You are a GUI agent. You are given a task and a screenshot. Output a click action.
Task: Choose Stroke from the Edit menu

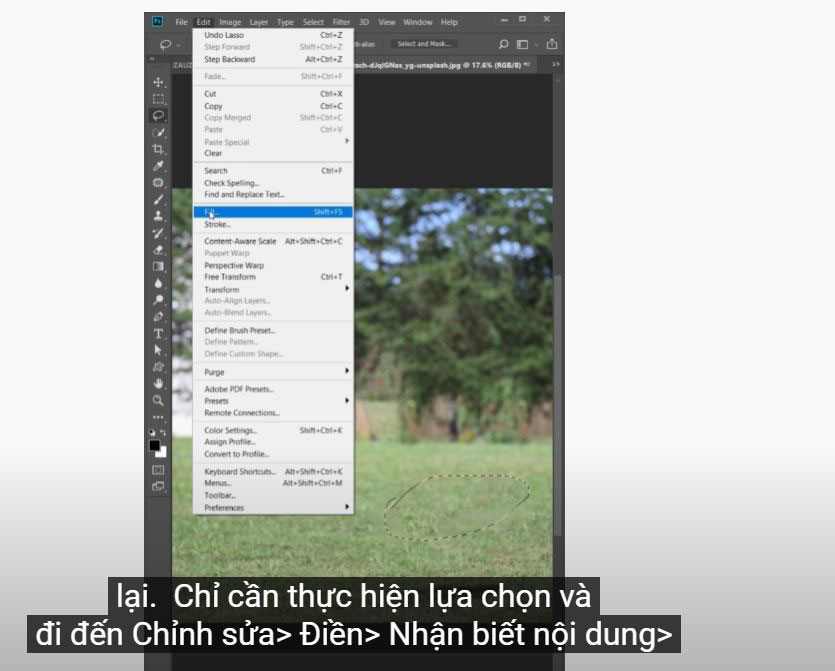(x=273, y=224)
